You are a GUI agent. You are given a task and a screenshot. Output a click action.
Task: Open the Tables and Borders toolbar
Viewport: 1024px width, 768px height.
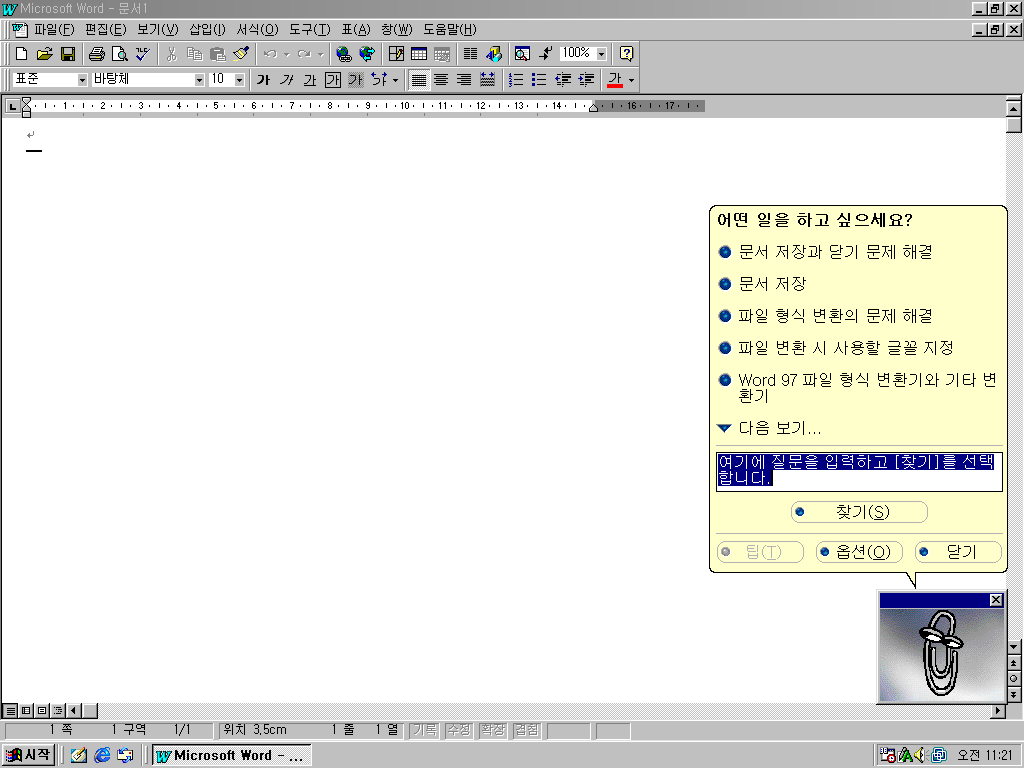[x=396, y=54]
